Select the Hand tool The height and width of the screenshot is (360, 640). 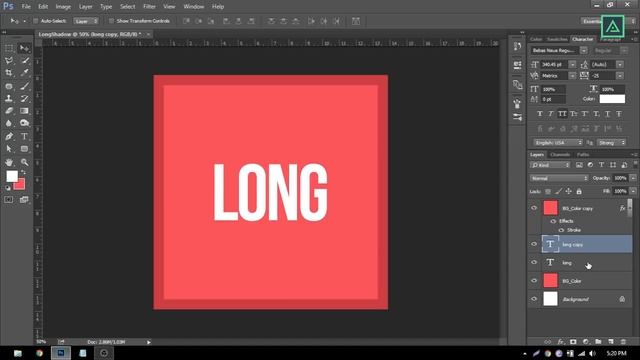(x=9, y=162)
